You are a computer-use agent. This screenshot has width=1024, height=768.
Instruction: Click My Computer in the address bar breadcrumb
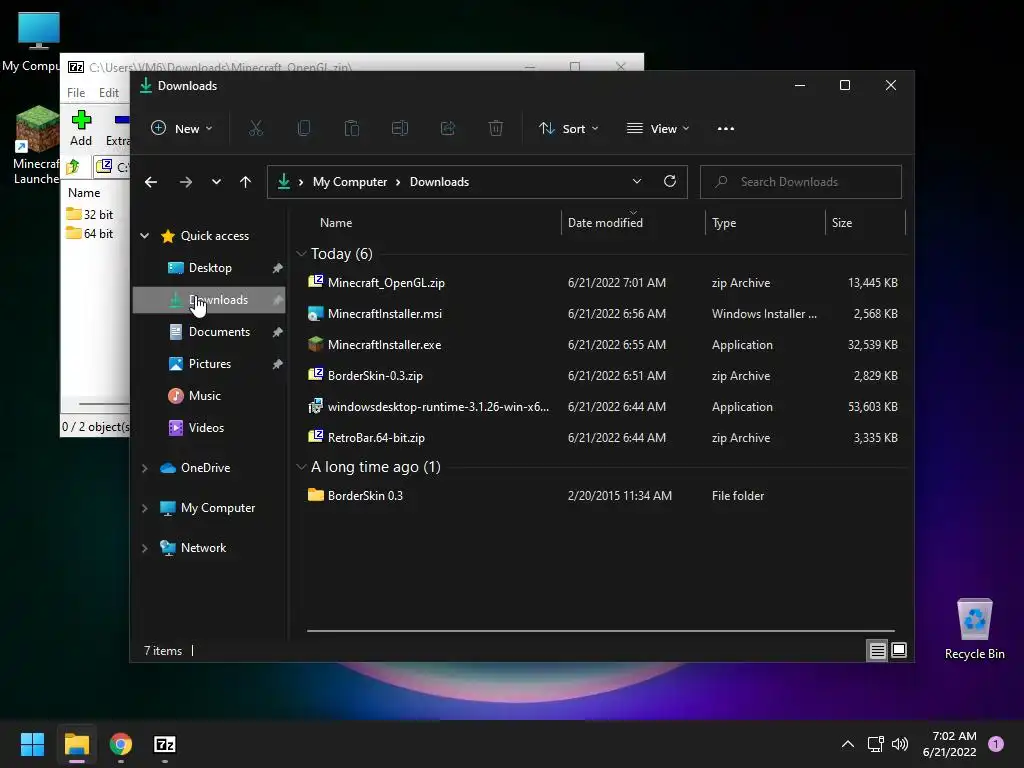349,182
